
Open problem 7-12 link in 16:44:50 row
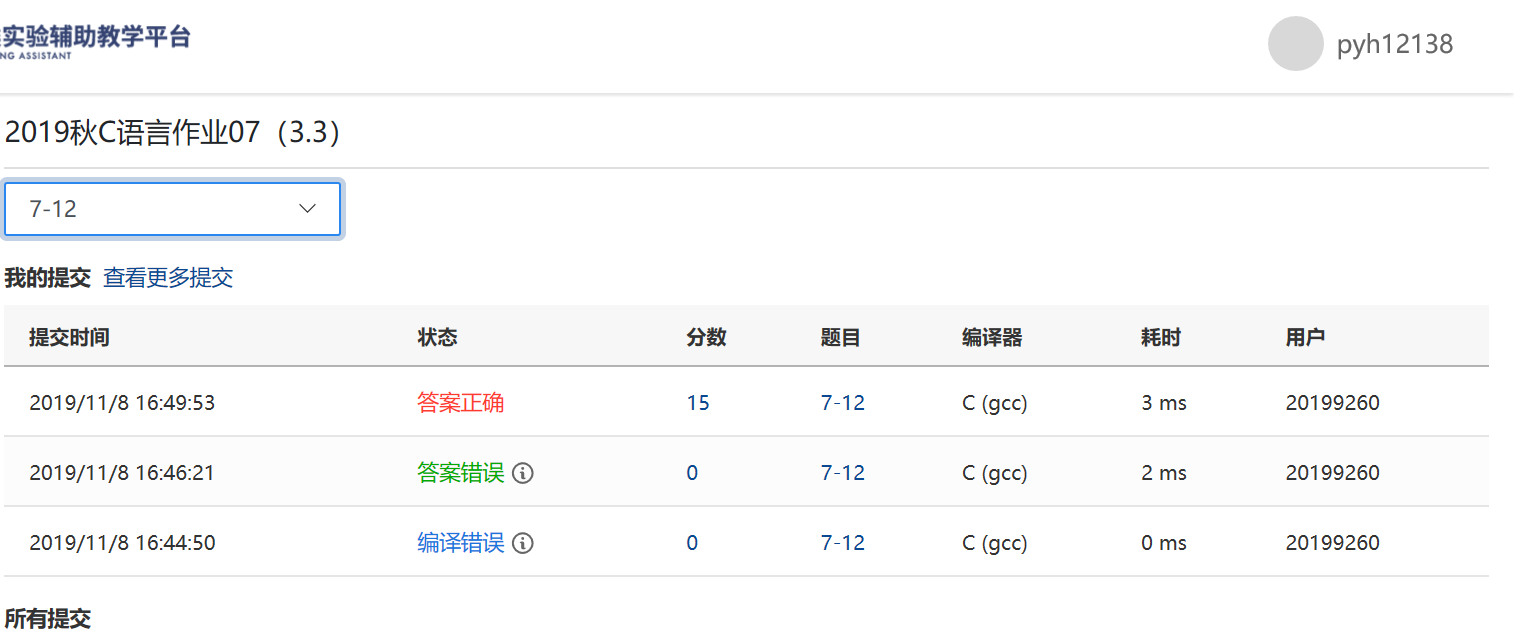[843, 543]
